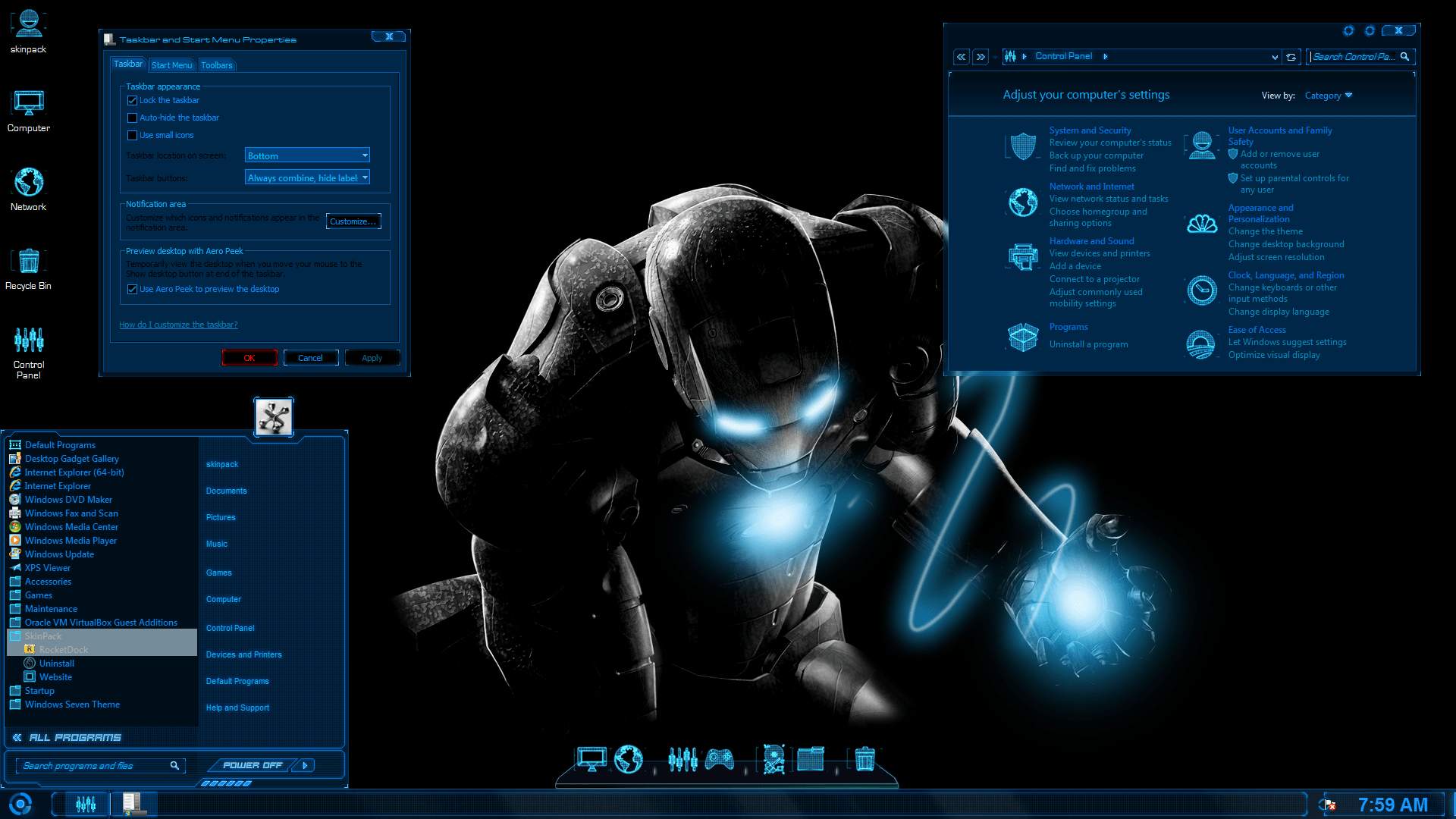1456x819 pixels.
Task: Click the Ease of Access icon
Action: pos(1200,344)
